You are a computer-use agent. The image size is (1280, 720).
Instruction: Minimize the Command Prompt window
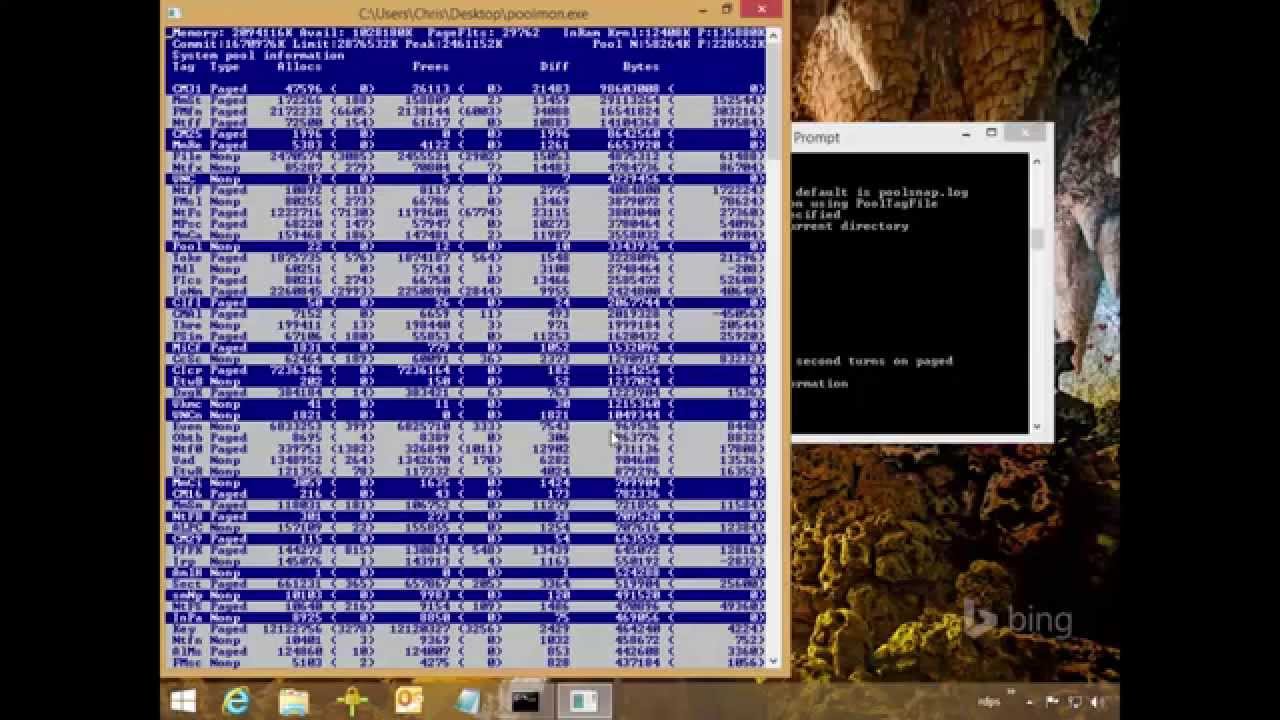(x=966, y=133)
